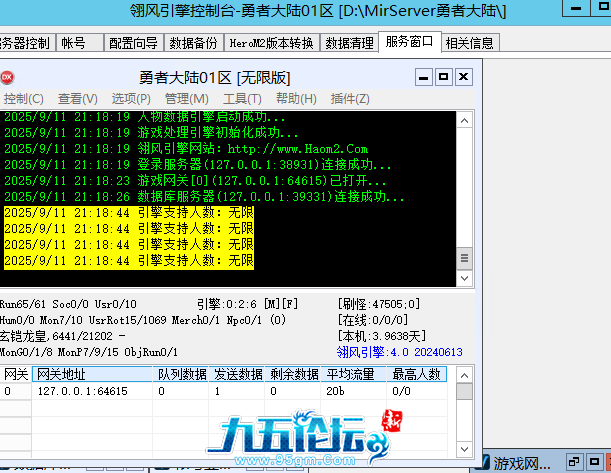Open the HeroM2版本转换 tab

pyautogui.click(x=271, y=43)
